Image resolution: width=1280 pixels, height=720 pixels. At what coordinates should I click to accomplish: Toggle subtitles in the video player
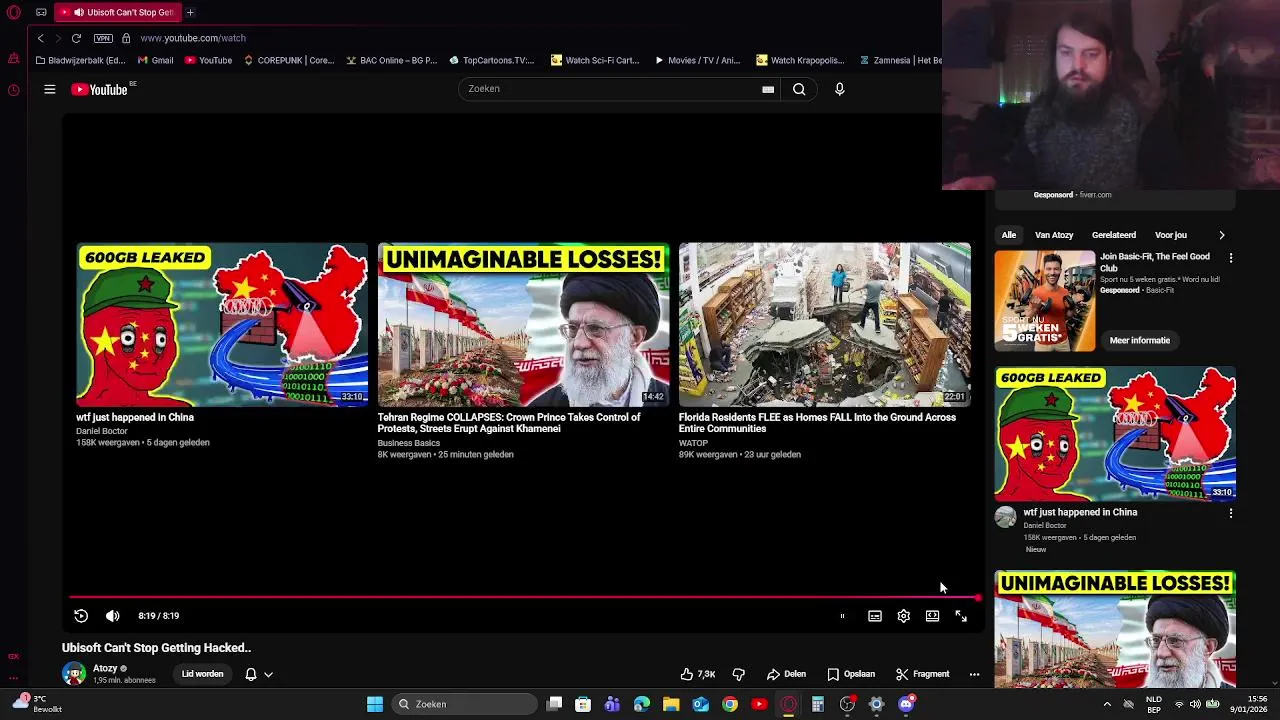[875, 616]
